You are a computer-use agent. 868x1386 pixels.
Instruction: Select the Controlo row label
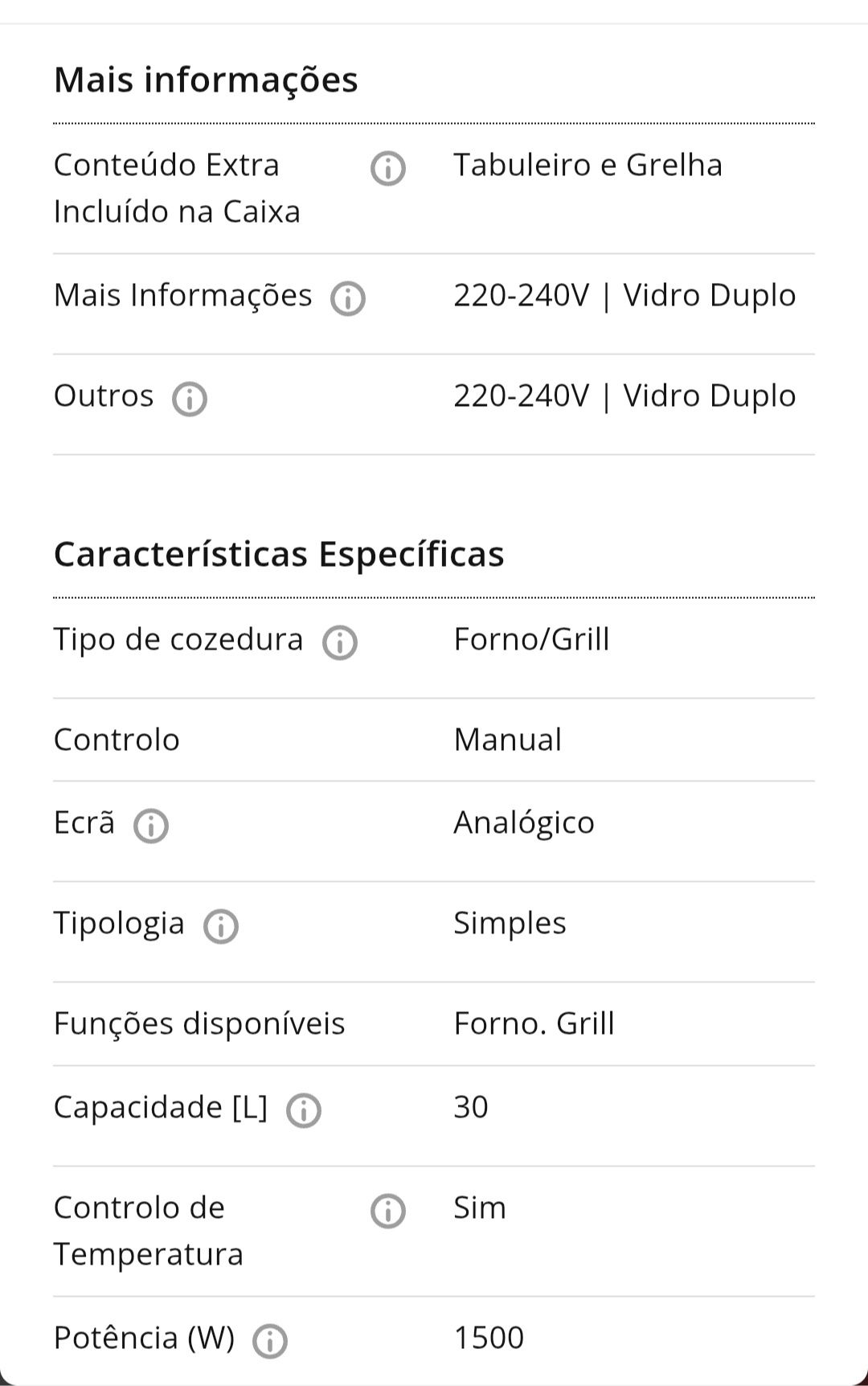(x=117, y=740)
